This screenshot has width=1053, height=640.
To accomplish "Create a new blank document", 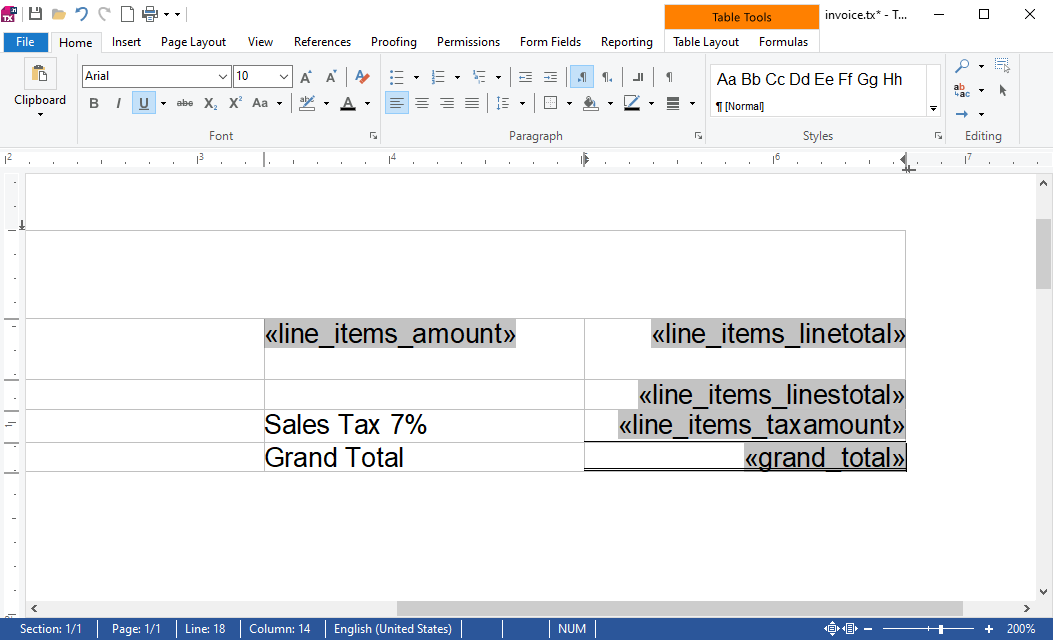I will click(x=127, y=13).
